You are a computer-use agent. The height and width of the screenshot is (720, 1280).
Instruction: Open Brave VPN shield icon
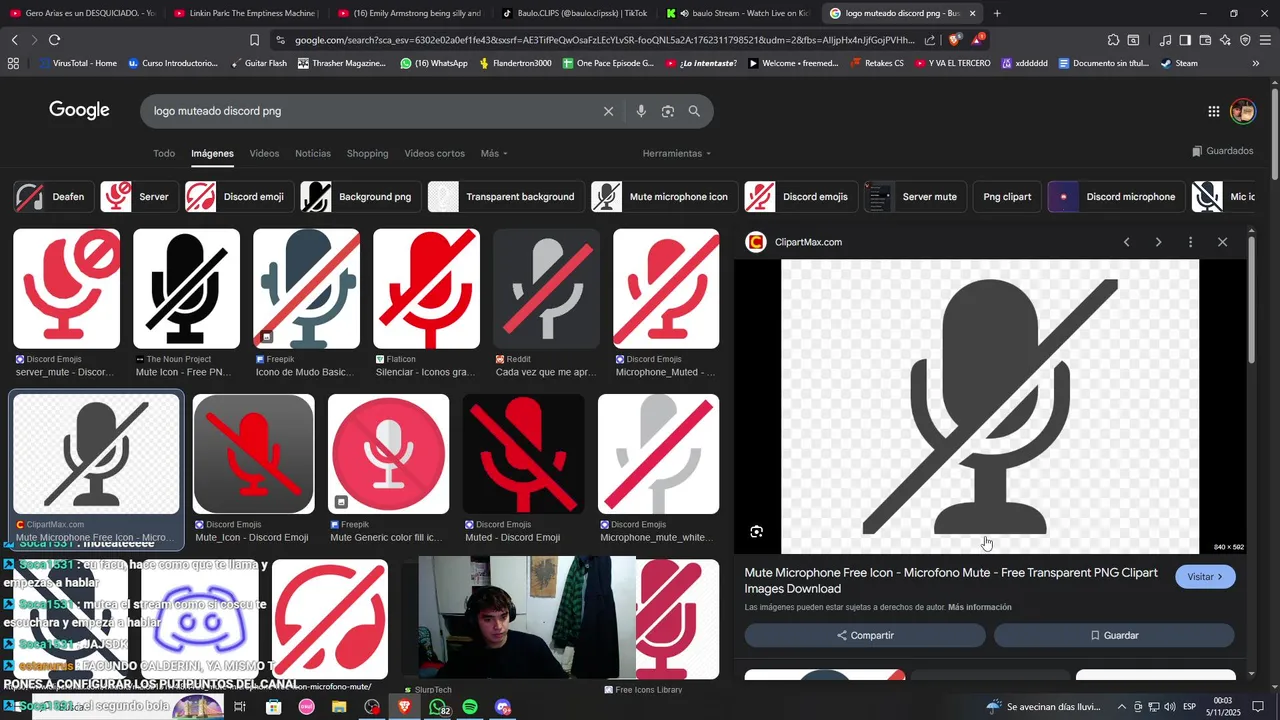(1245, 40)
